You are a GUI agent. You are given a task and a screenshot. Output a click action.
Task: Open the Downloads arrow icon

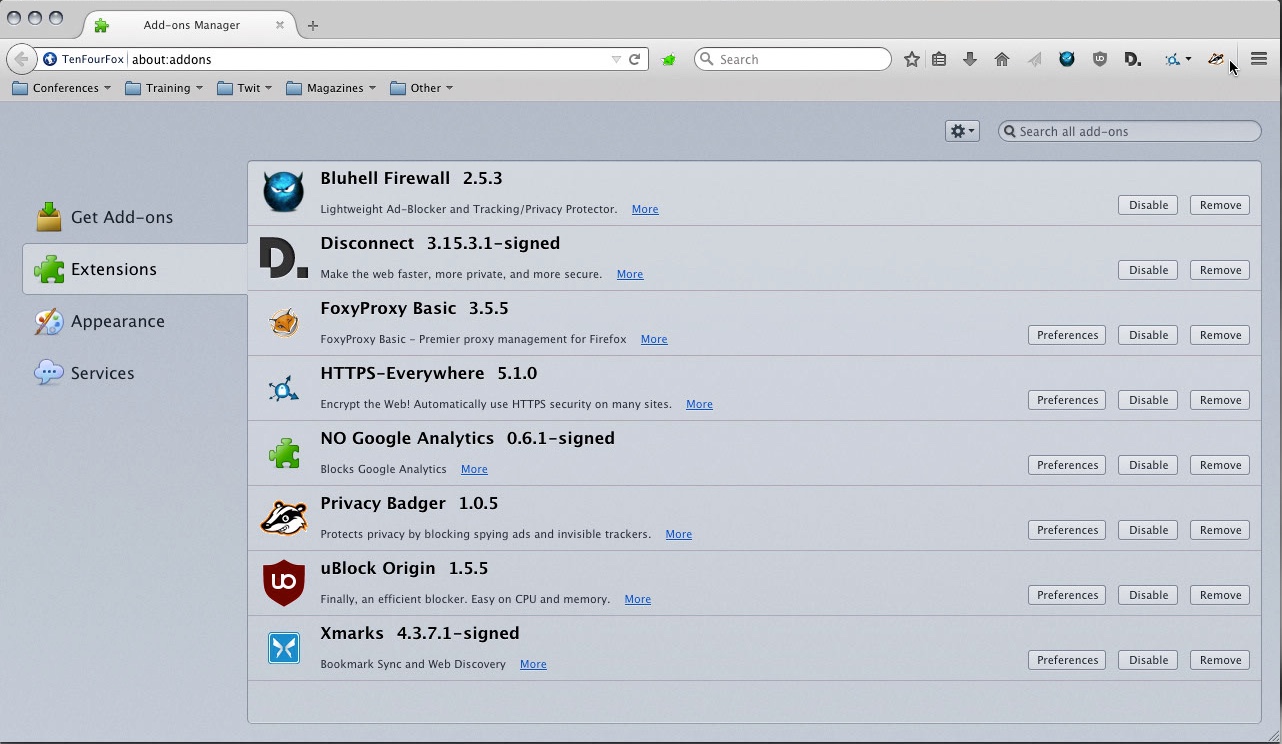(969, 59)
